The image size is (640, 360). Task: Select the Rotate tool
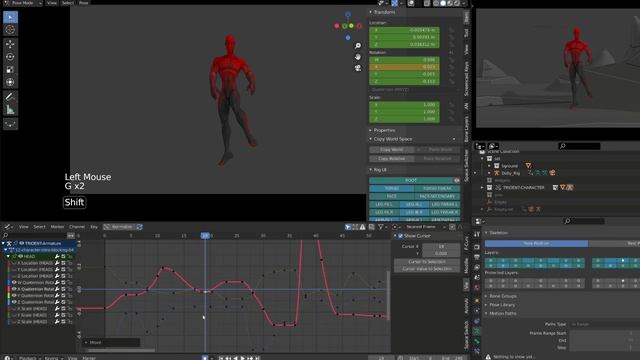tap(10, 57)
